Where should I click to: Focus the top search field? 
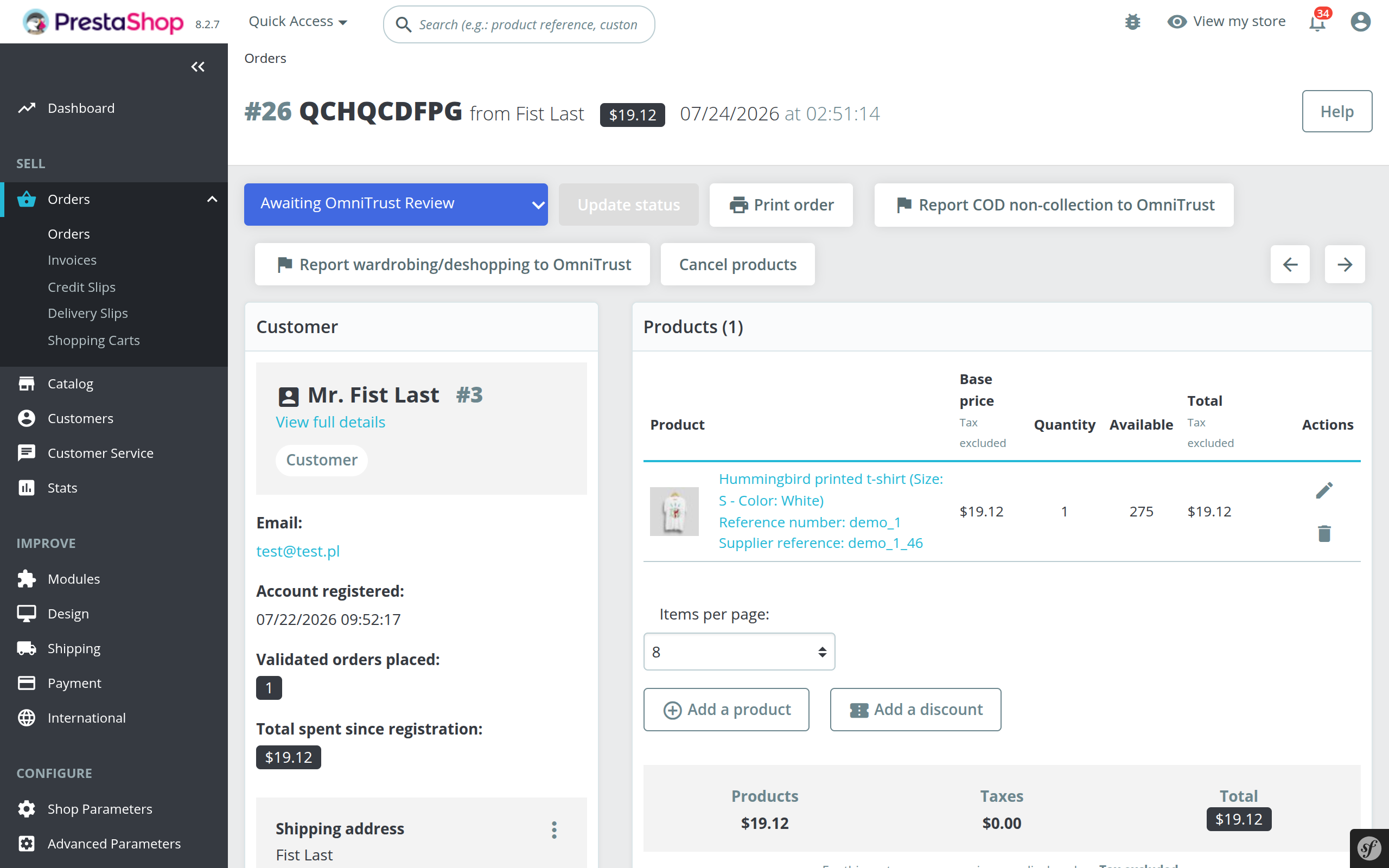click(519, 24)
